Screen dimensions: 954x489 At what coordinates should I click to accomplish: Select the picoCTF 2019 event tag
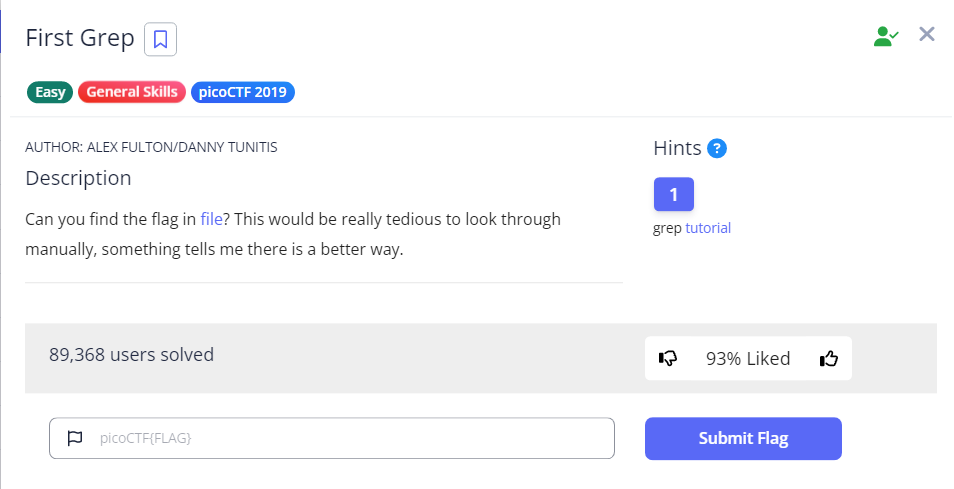[x=242, y=92]
